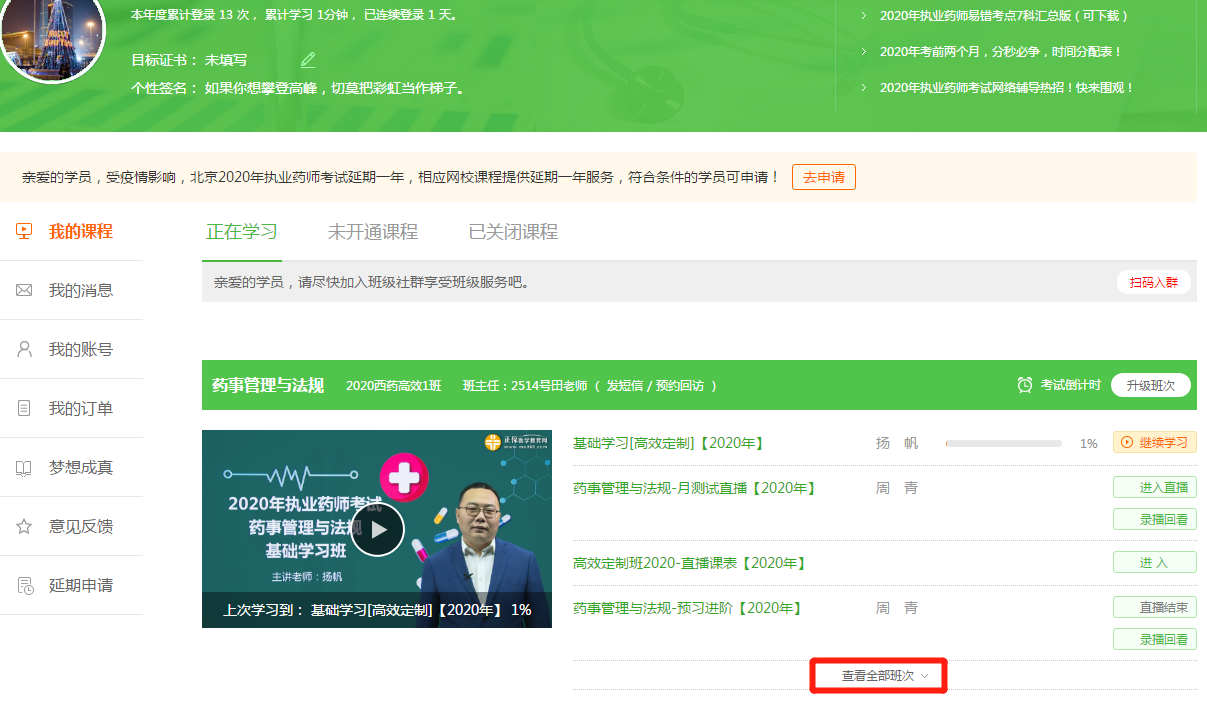Viewport: 1207px width, 706px height.
Task: Switch to the 未开通课程 tab
Action: tap(373, 232)
